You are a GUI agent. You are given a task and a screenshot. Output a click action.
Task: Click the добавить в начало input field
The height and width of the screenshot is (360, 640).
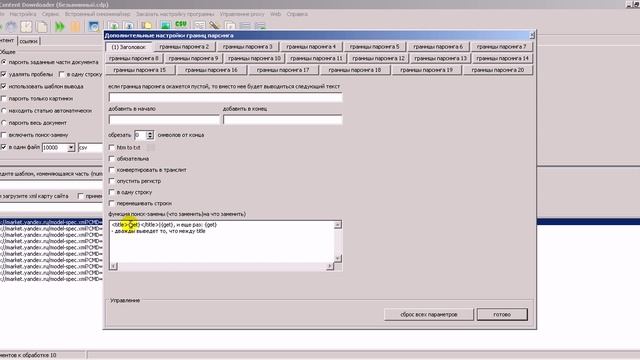click(x=164, y=120)
